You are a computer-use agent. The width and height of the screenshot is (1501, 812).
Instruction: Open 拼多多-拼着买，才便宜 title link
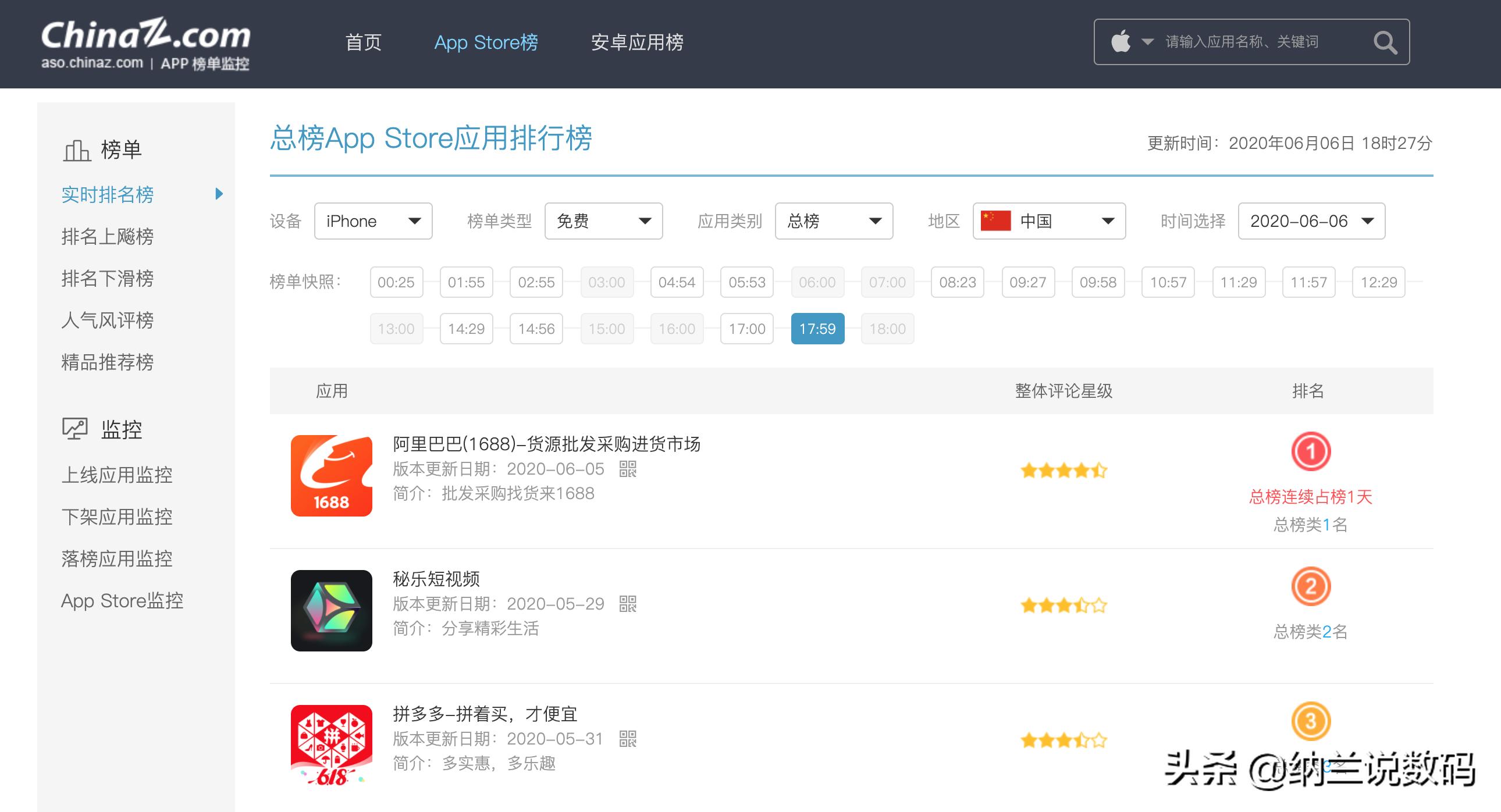pyautogui.click(x=485, y=714)
